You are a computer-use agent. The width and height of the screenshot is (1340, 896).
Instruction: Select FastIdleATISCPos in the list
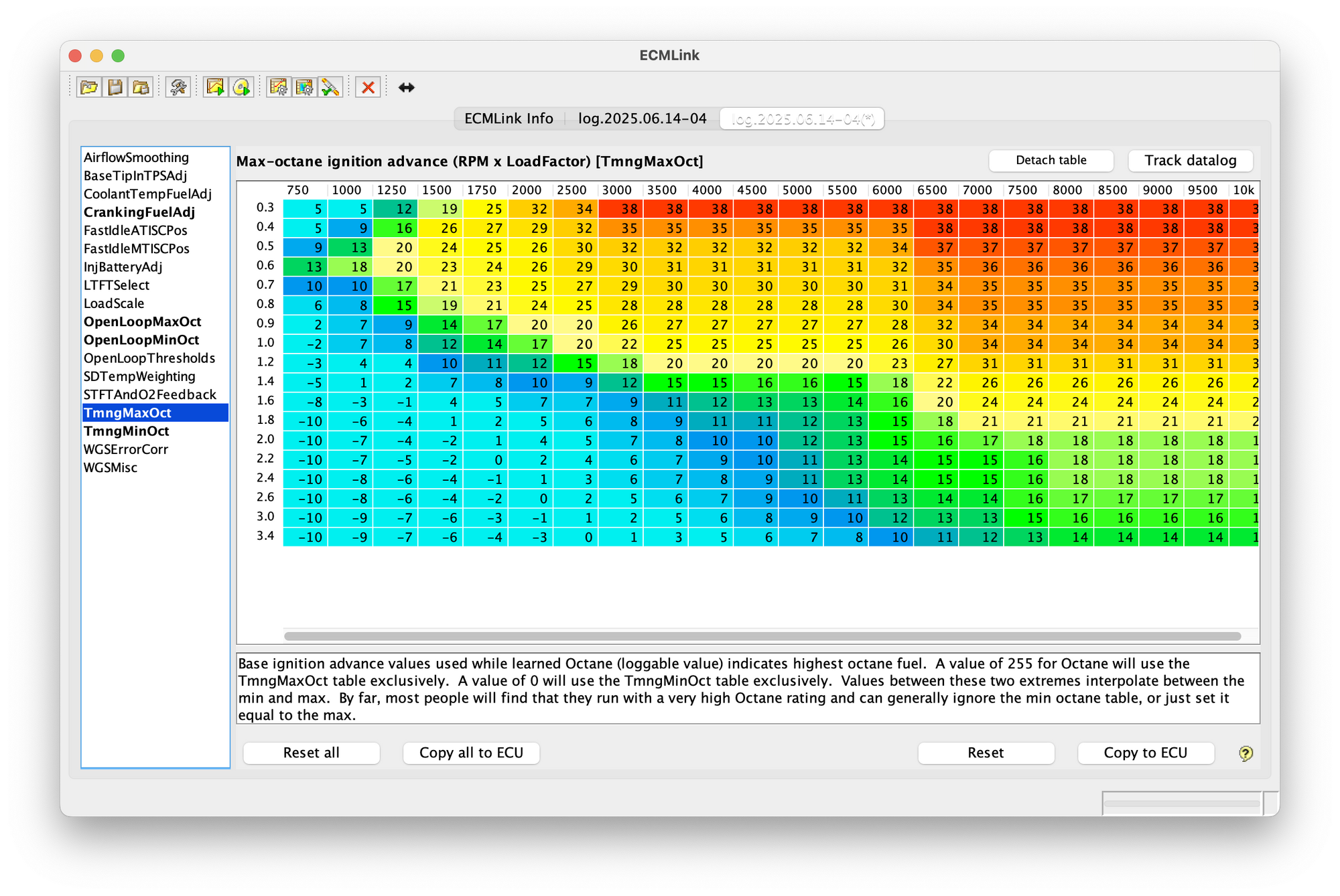(155, 230)
